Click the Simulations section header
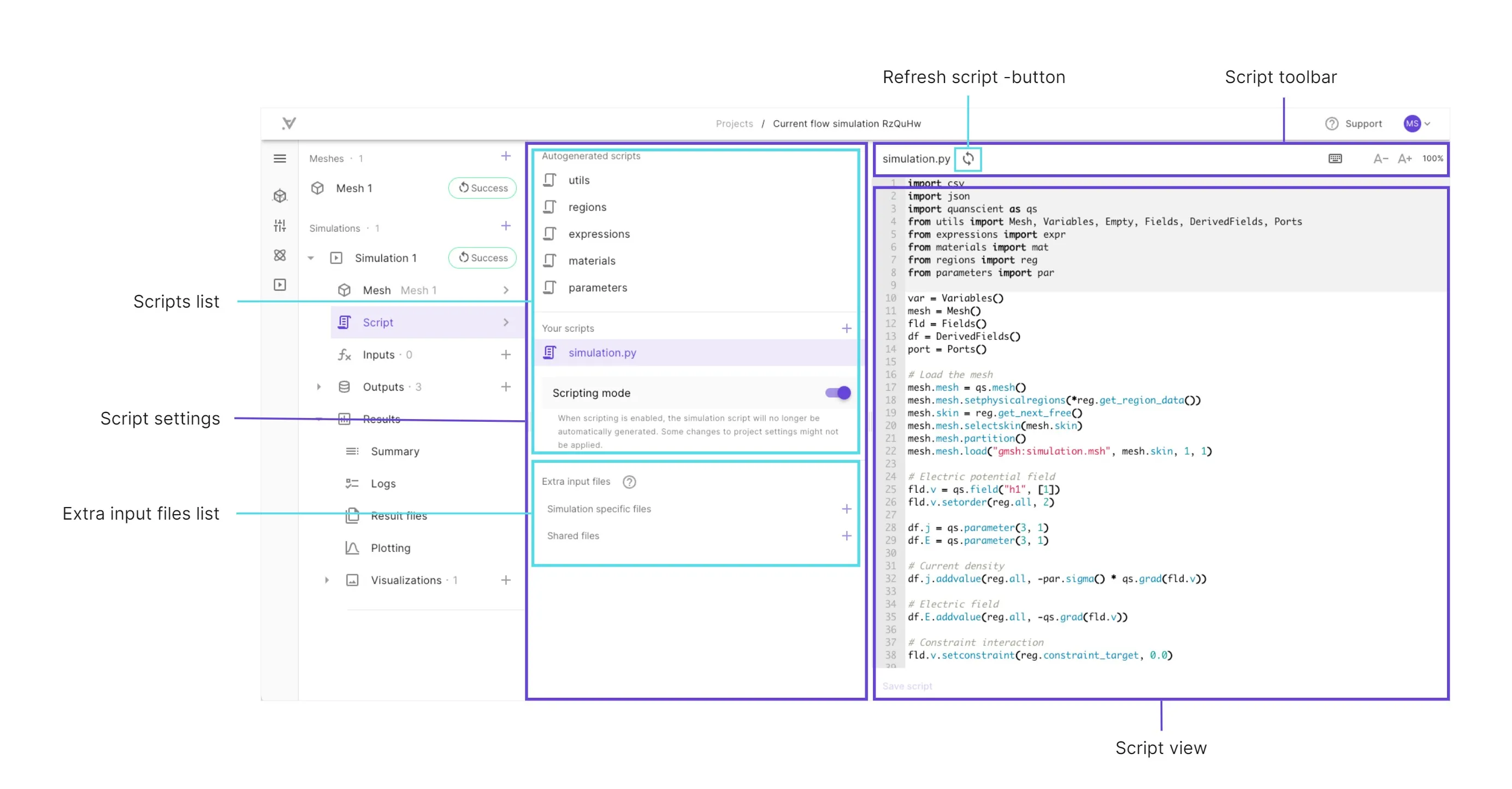The height and width of the screenshot is (789, 1512). click(334, 228)
